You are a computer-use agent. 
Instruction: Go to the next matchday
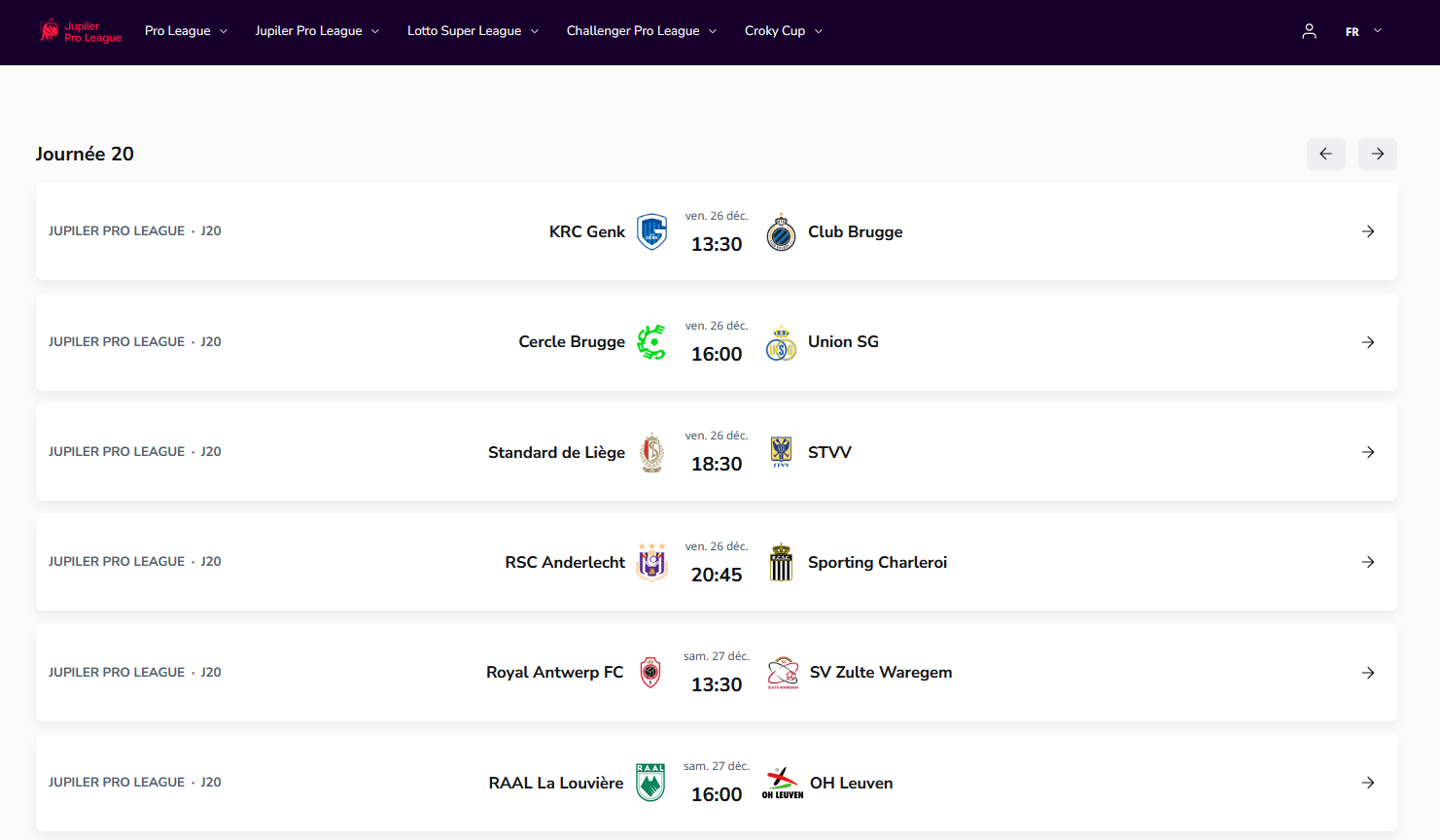[x=1377, y=154]
